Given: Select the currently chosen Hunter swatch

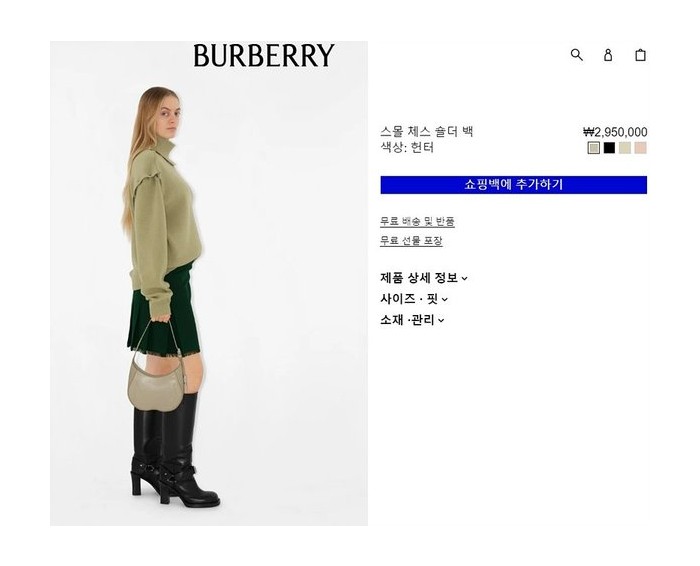Looking at the screenshot, I should click(593, 148).
